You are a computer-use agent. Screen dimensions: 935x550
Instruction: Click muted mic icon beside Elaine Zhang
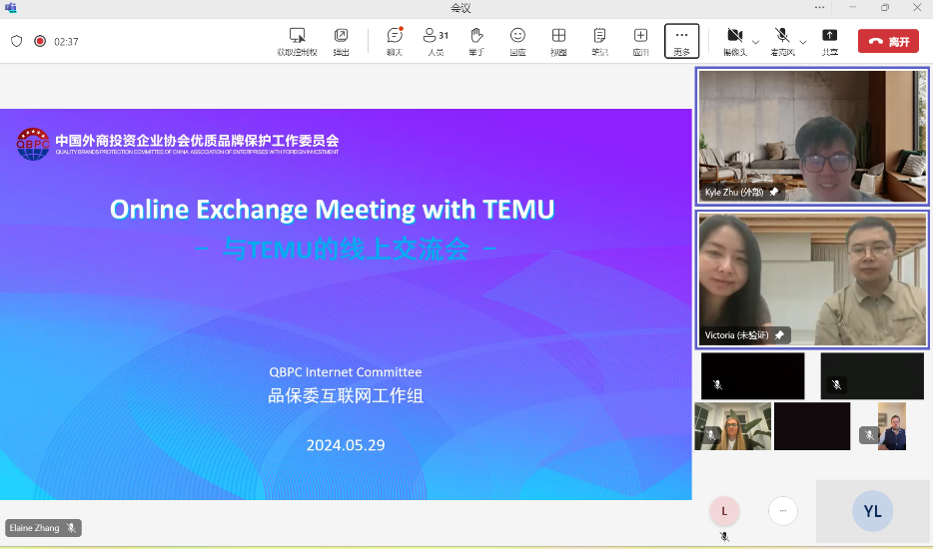71,528
